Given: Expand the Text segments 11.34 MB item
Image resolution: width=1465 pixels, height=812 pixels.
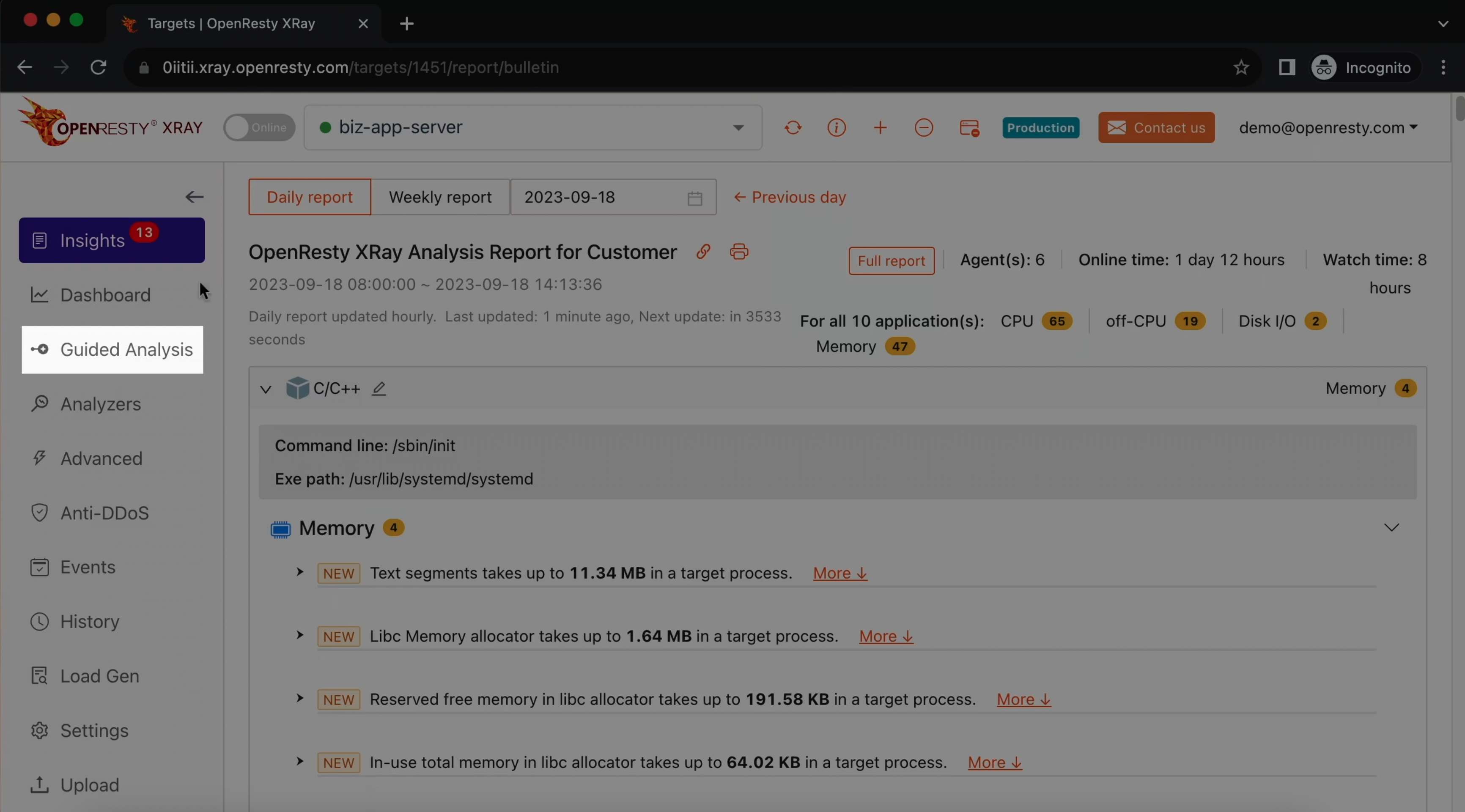Looking at the screenshot, I should tap(300, 572).
